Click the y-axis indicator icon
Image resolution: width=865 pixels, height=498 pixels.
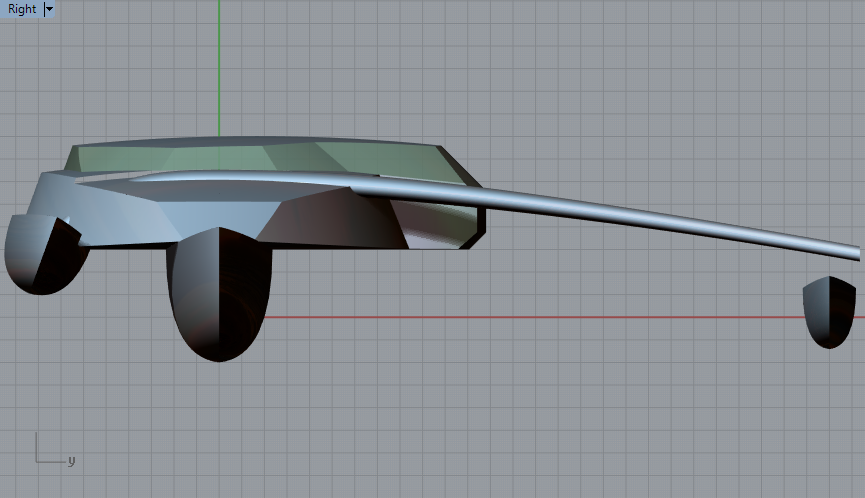[55, 449]
